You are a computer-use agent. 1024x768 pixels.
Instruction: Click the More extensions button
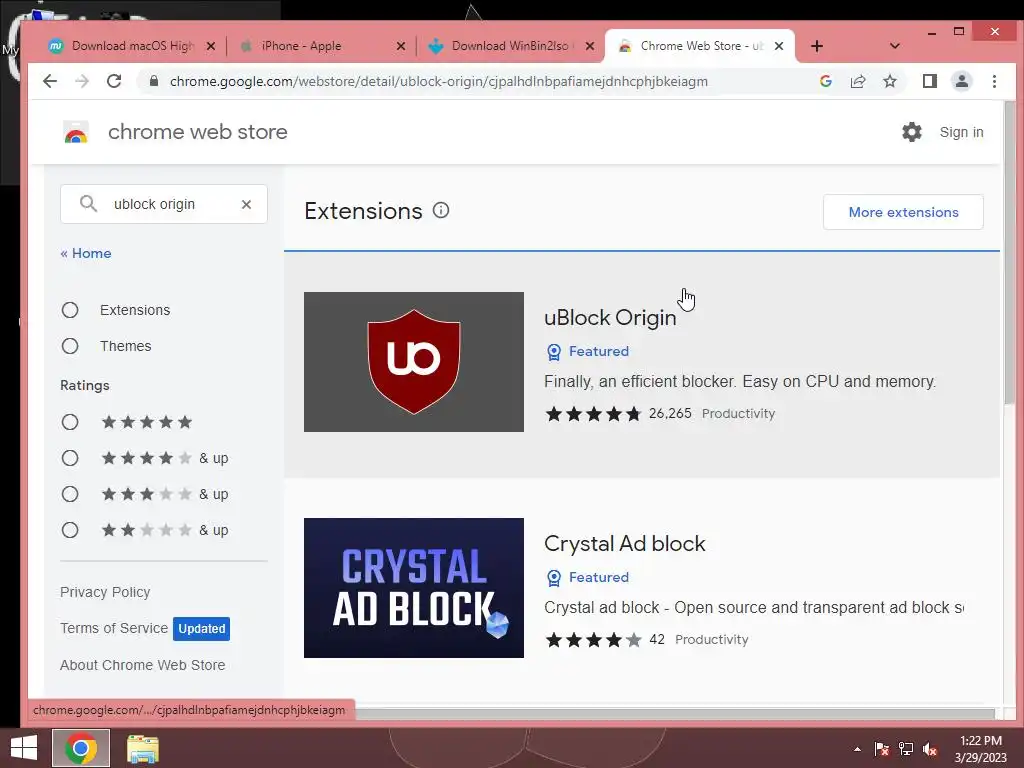coord(903,212)
